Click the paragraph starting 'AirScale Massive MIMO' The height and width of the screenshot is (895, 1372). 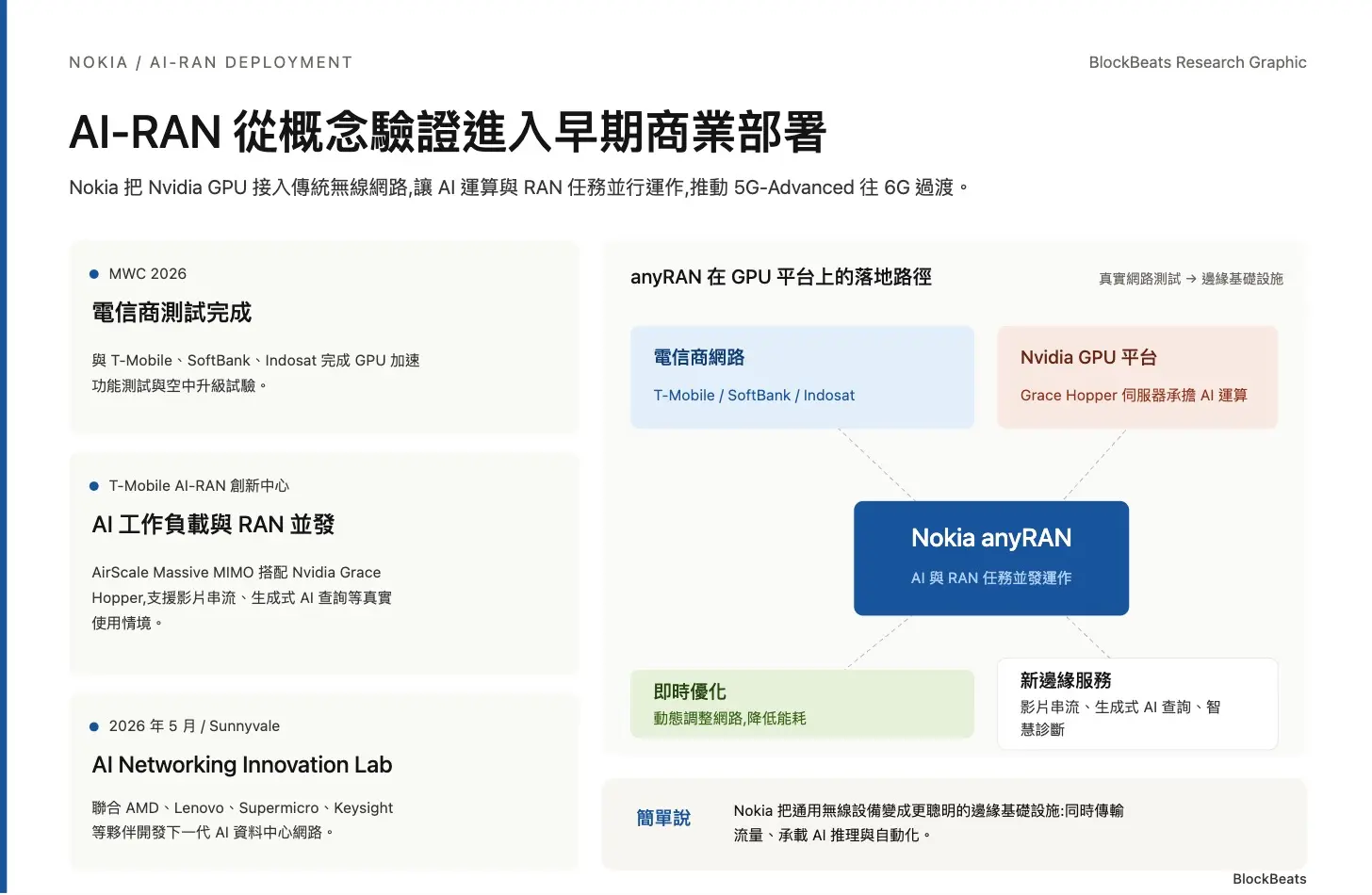[242, 597]
